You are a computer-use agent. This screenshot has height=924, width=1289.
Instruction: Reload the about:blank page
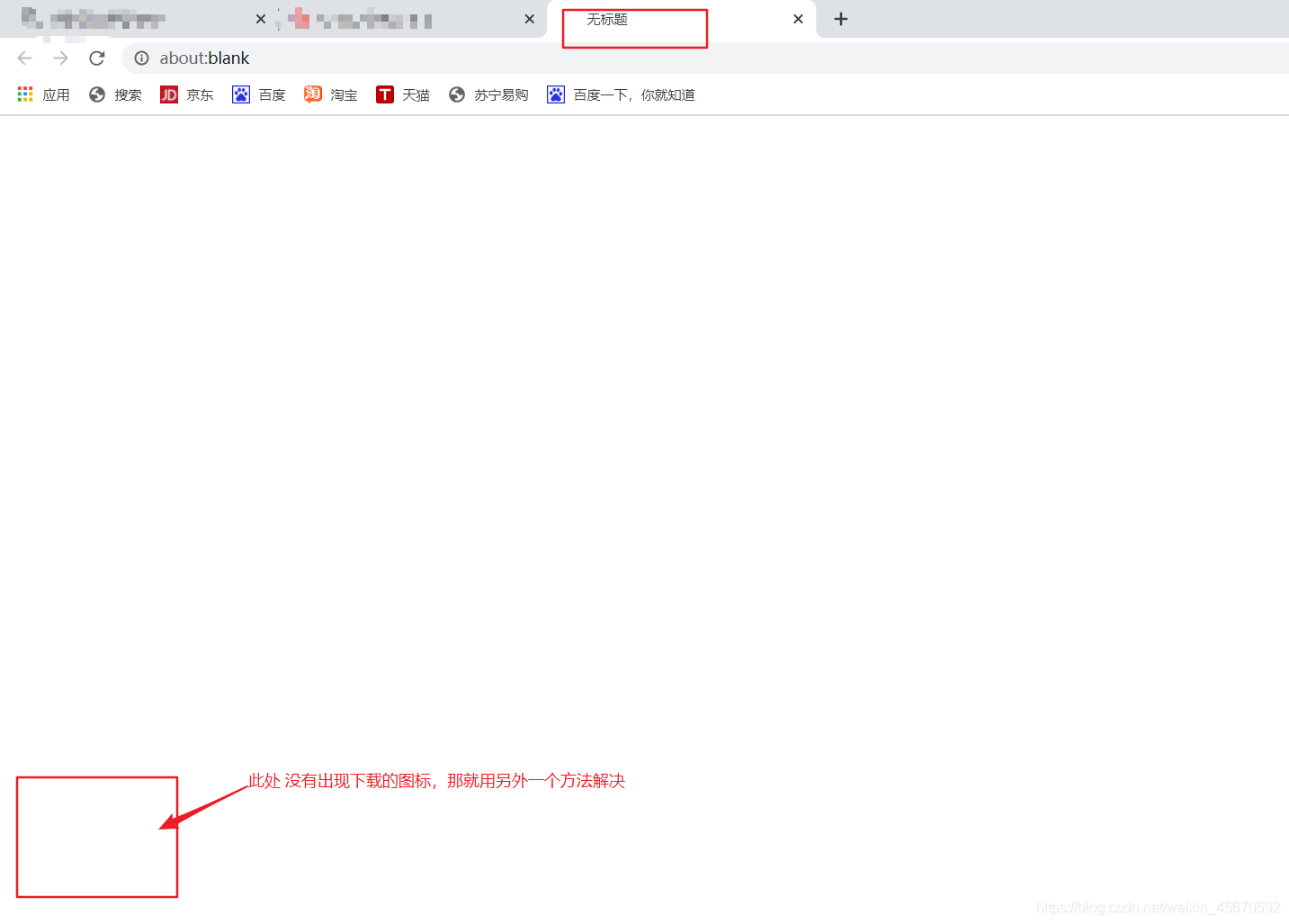(97, 58)
